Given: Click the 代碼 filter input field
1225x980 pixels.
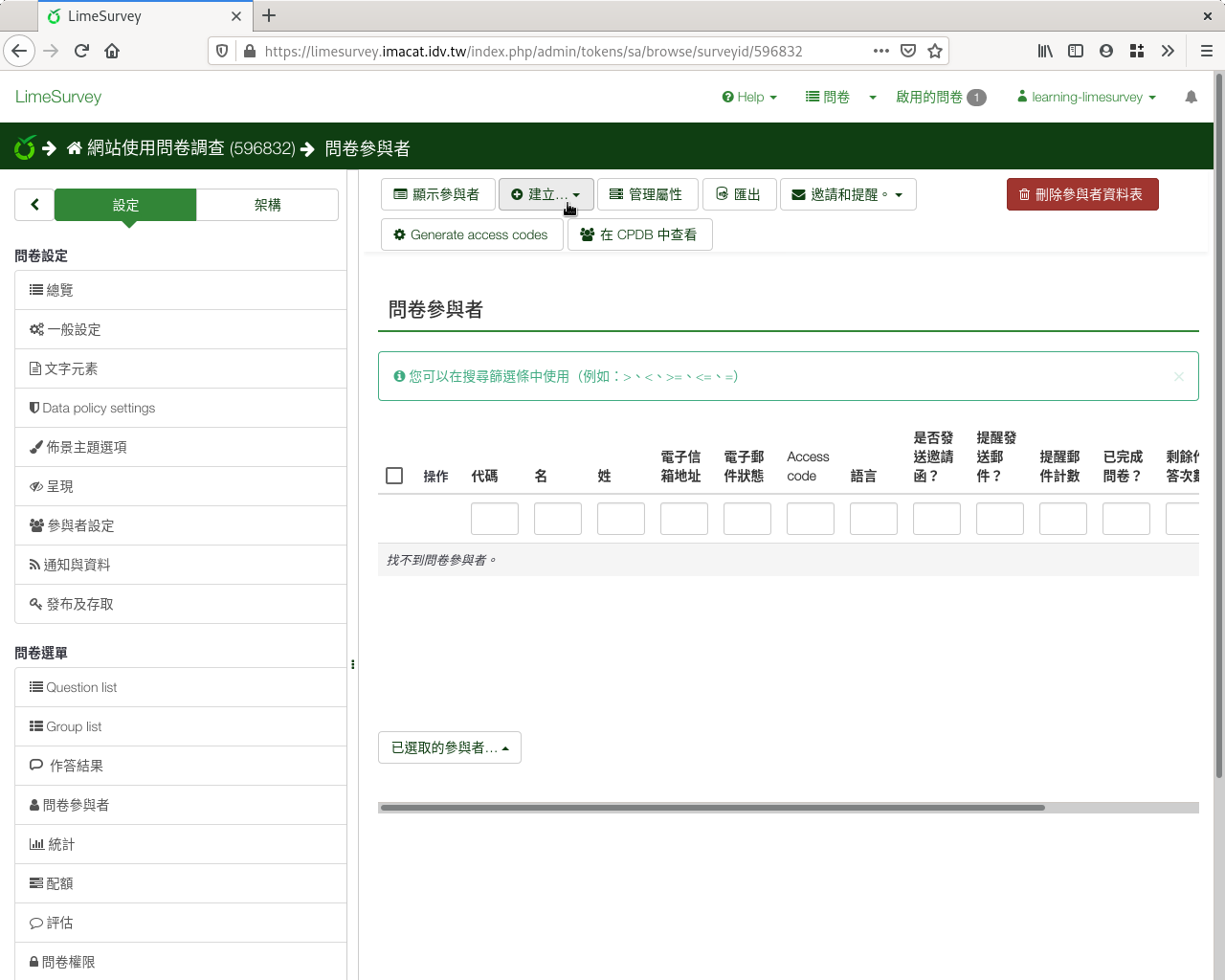Looking at the screenshot, I should tap(495, 519).
